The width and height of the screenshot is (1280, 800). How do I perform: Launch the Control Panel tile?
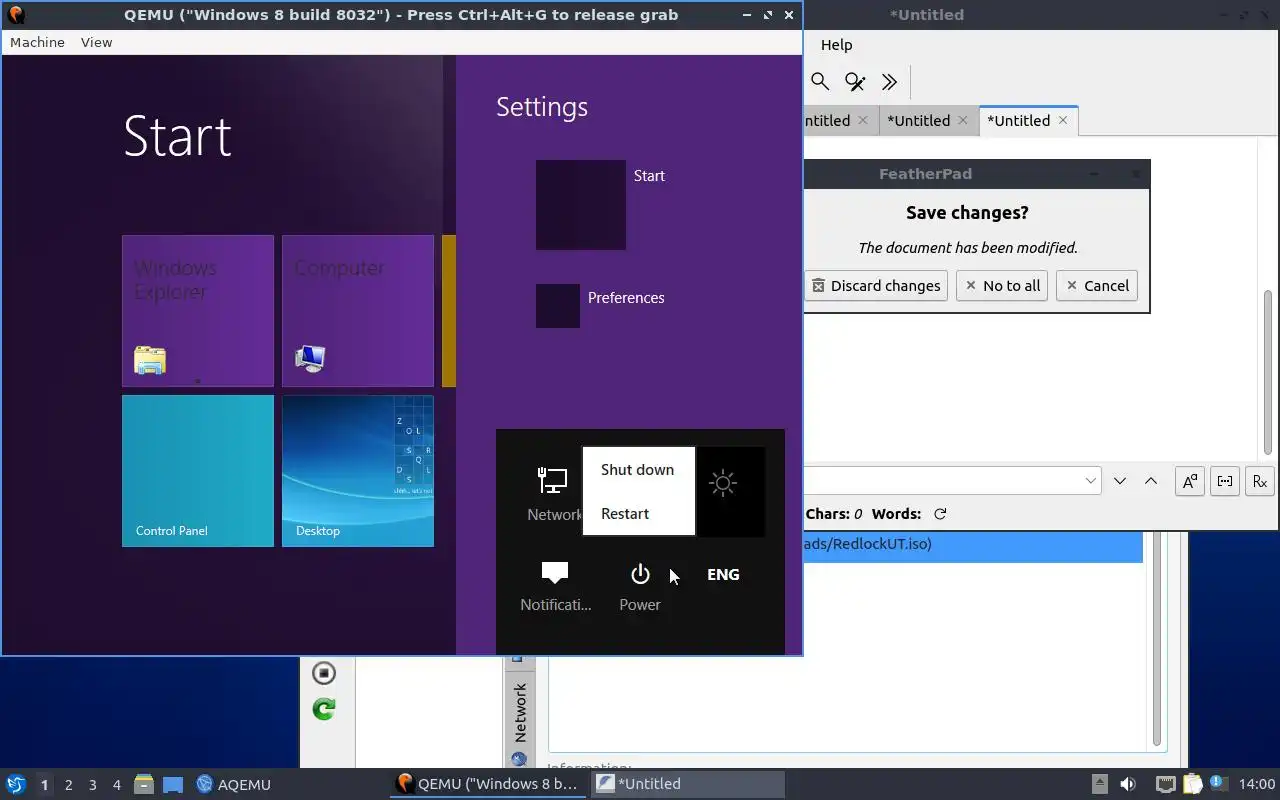tap(198, 471)
